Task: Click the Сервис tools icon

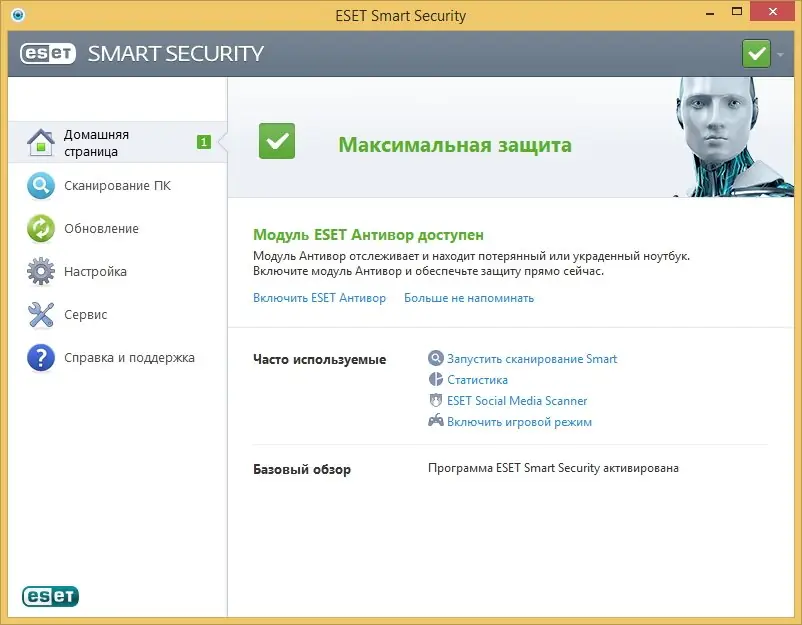Action: click(39, 314)
